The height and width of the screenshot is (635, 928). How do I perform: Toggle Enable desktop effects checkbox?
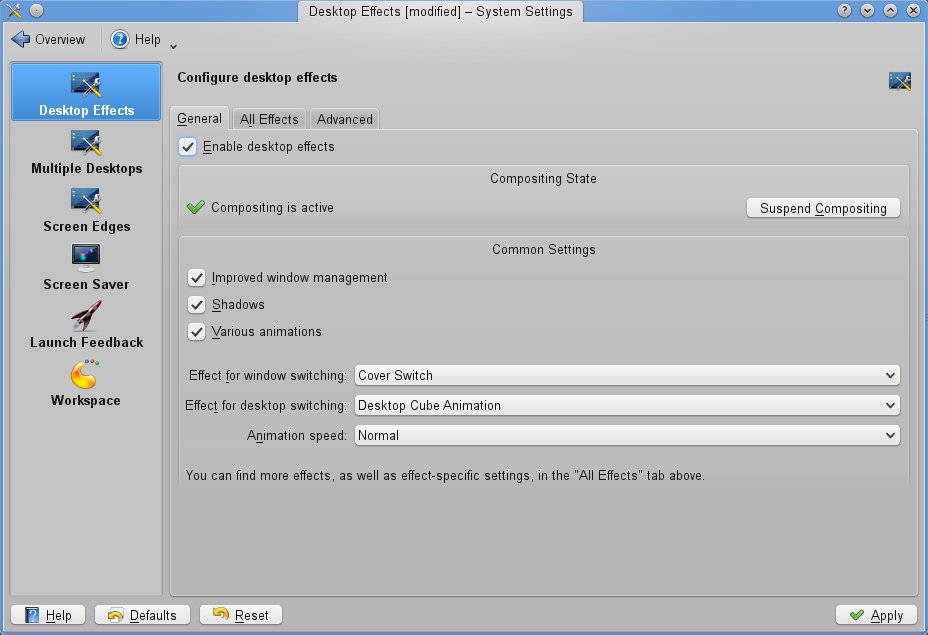coord(188,147)
